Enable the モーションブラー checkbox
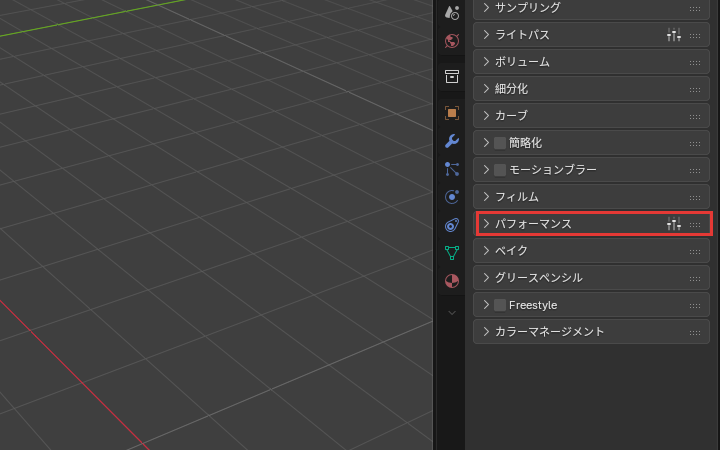This screenshot has width=720, height=450. pos(500,170)
